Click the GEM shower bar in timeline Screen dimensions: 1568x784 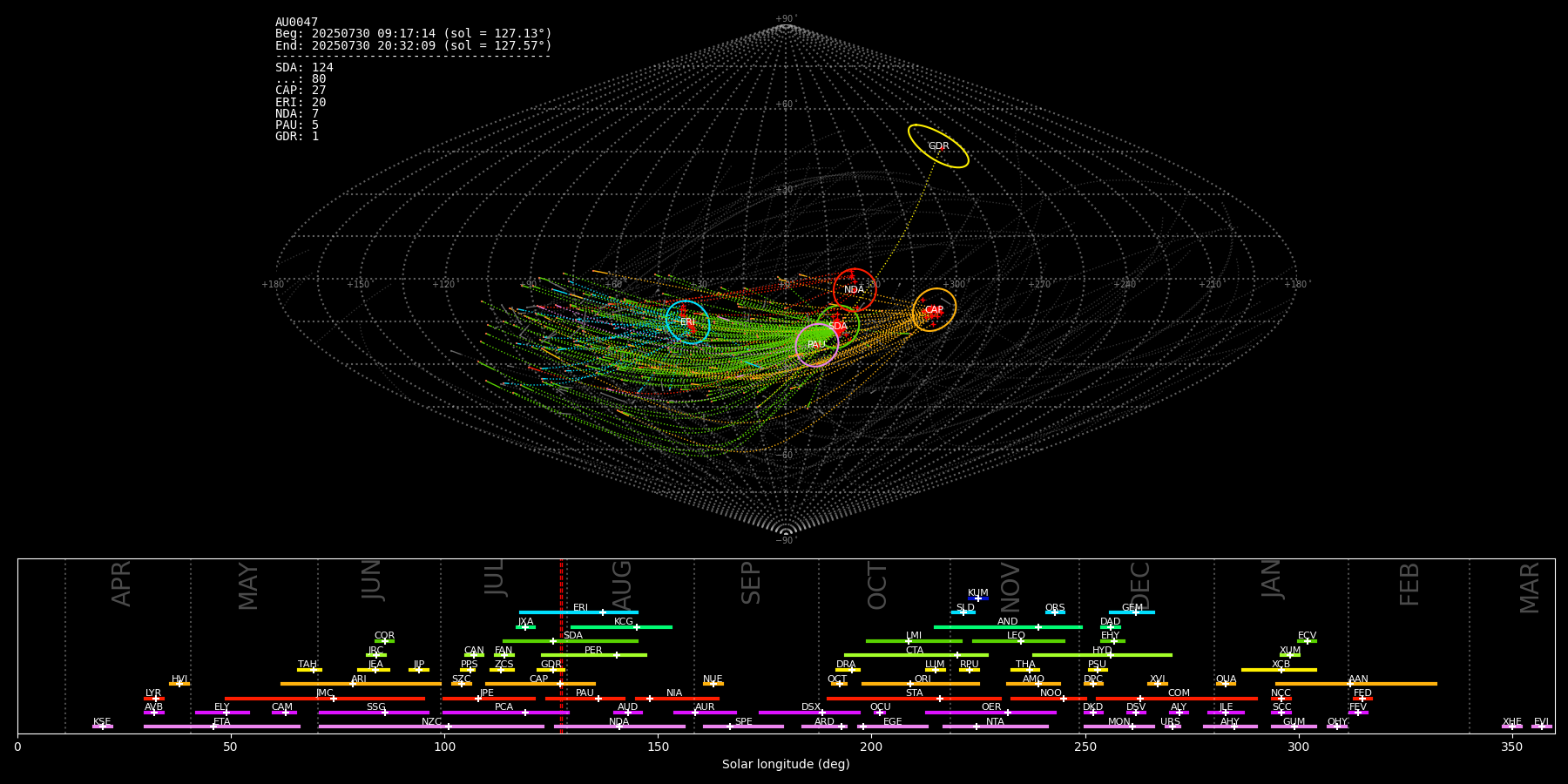(x=1132, y=612)
